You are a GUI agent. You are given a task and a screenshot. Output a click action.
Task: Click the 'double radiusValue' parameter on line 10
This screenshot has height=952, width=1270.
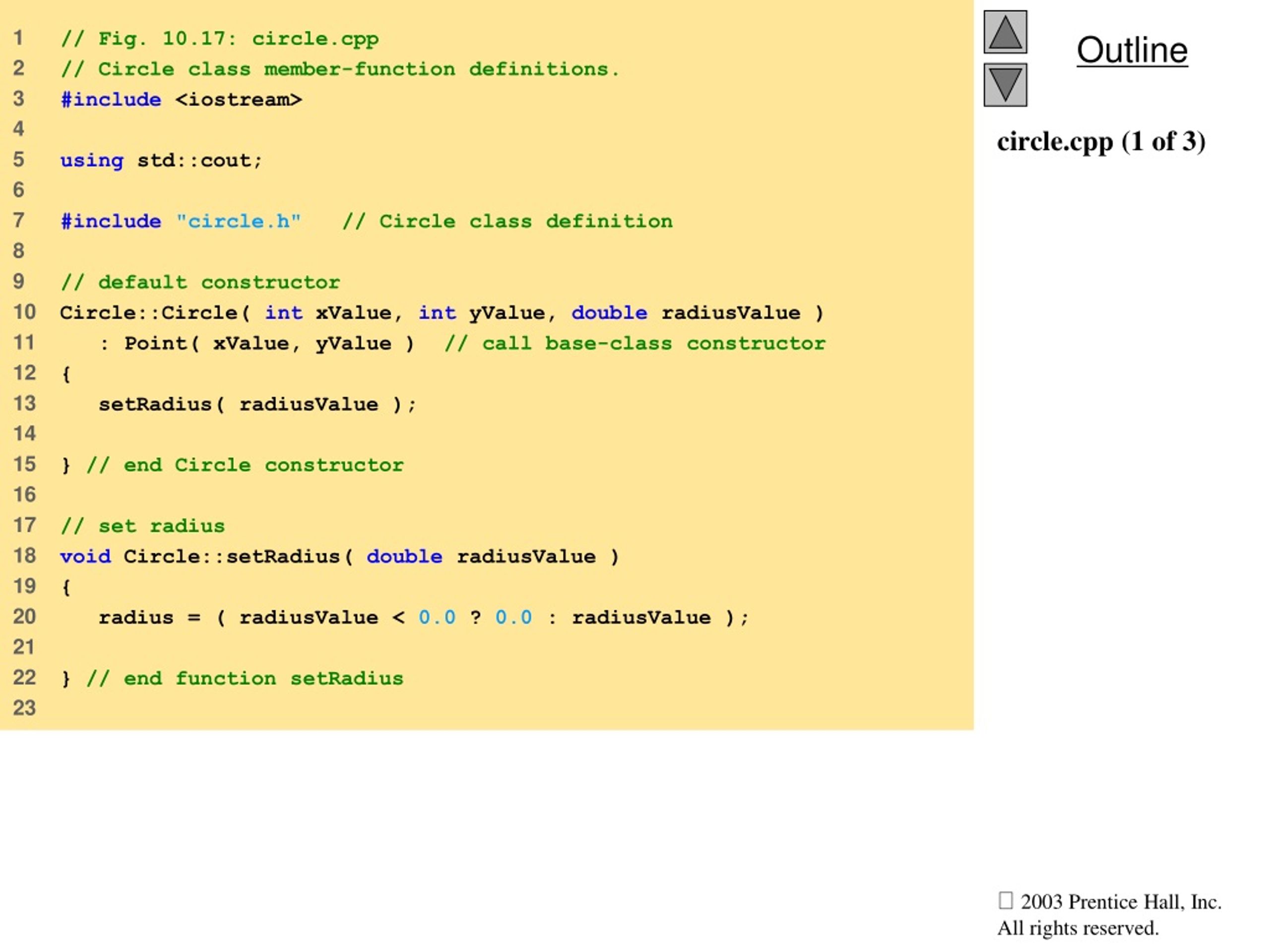686,313
